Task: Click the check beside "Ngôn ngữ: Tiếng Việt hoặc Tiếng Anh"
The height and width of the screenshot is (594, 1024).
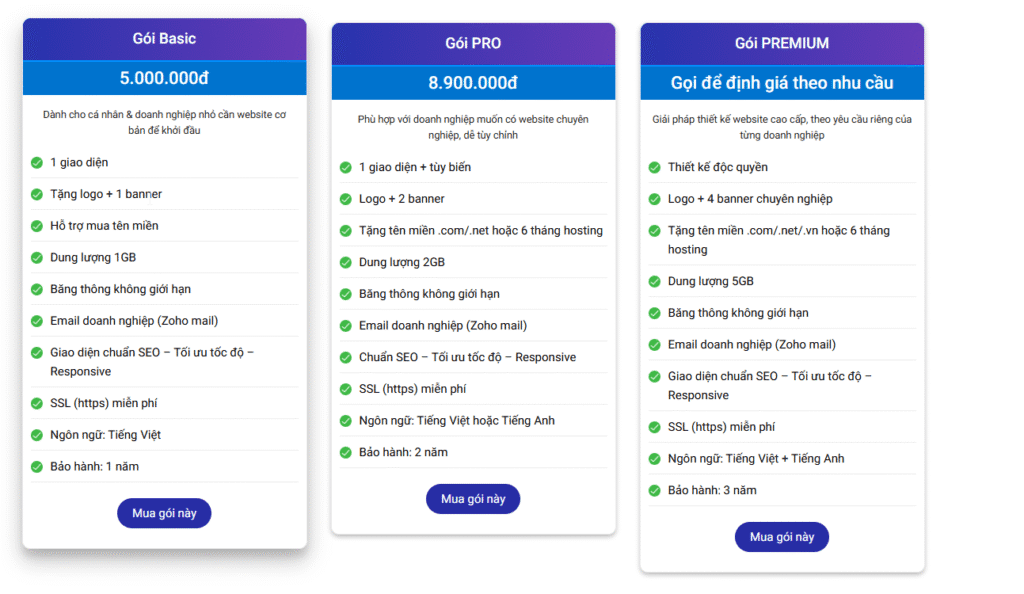Action: [x=346, y=421]
